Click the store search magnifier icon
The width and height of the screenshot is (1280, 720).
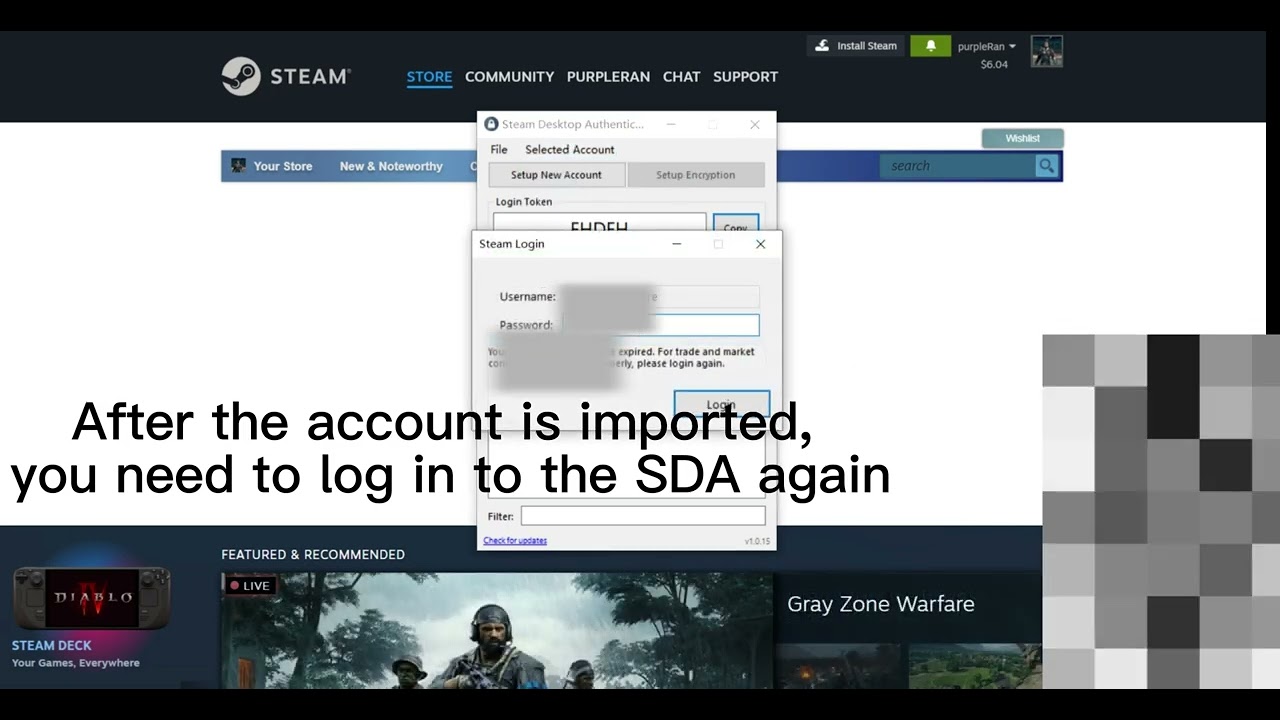pos(1046,166)
